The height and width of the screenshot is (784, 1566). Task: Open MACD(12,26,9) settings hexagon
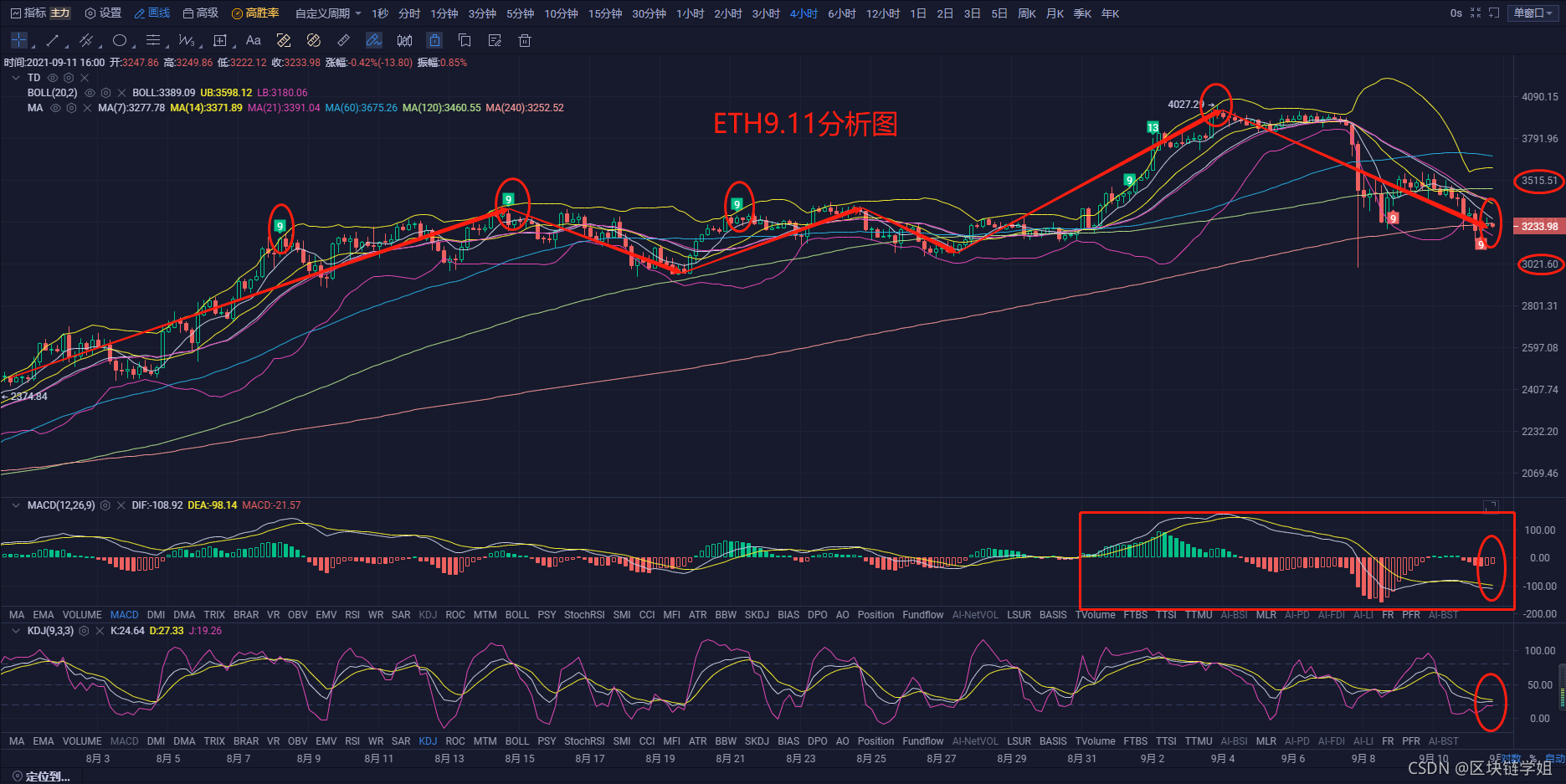(x=105, y=505)
